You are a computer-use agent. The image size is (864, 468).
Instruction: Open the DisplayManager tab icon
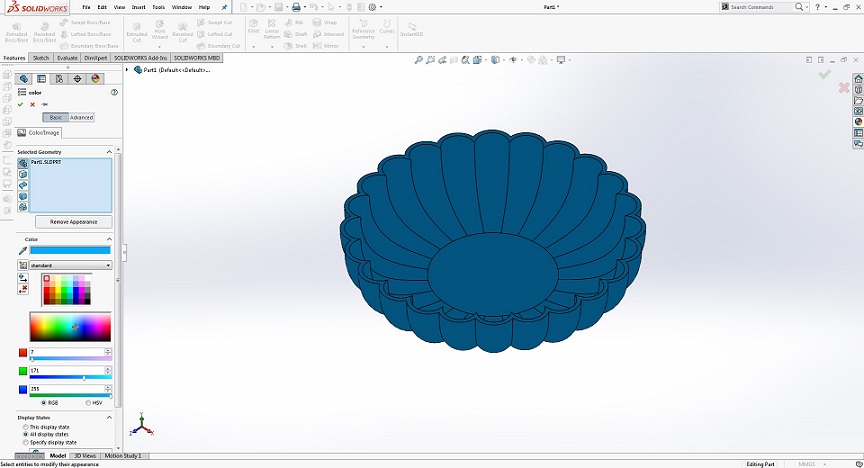(x=96, y=78)
